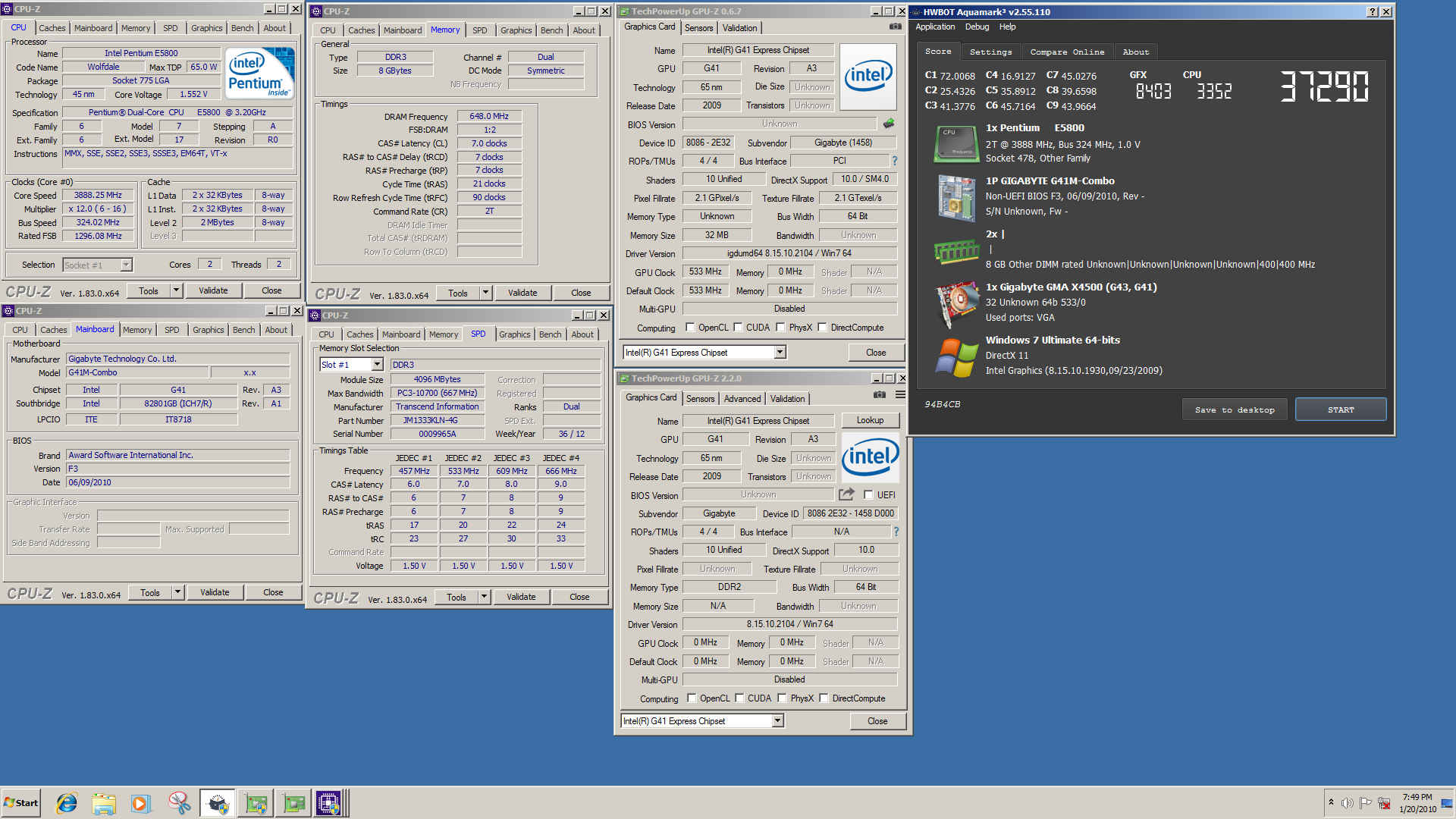Show hidden tray icons arrow
The height and width of the screenshot is (819, 1456).
(x=1331, y=802)
